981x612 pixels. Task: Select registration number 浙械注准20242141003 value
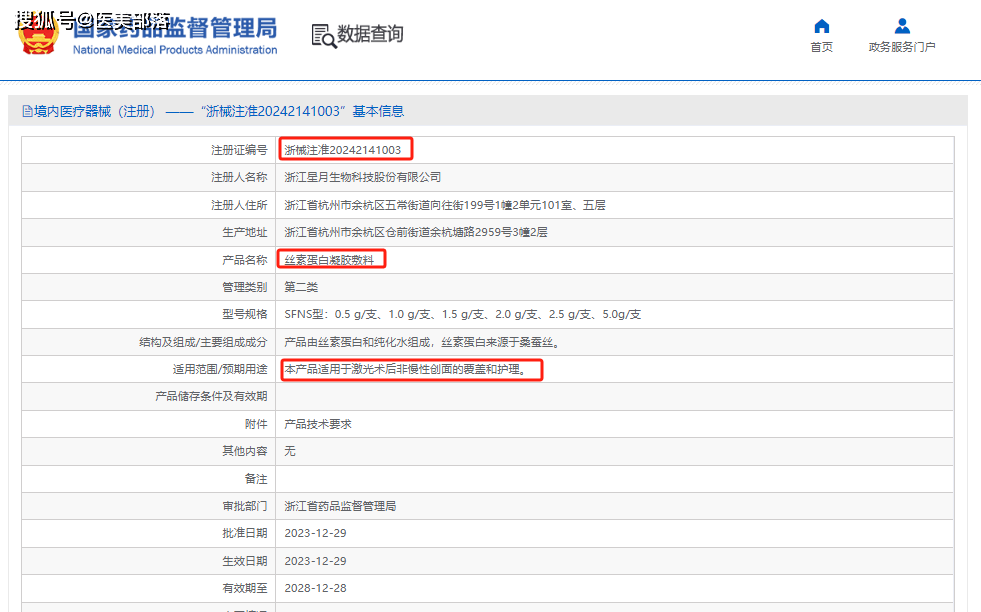(x=343, y=150)
